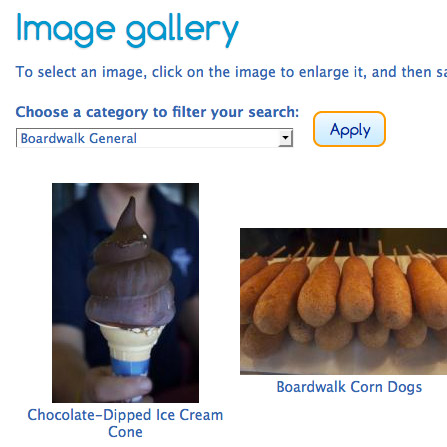Screen dimensions: 447x447
Task: Click the word 'Cone' in the caption
Action: click(x=125, y=432)
